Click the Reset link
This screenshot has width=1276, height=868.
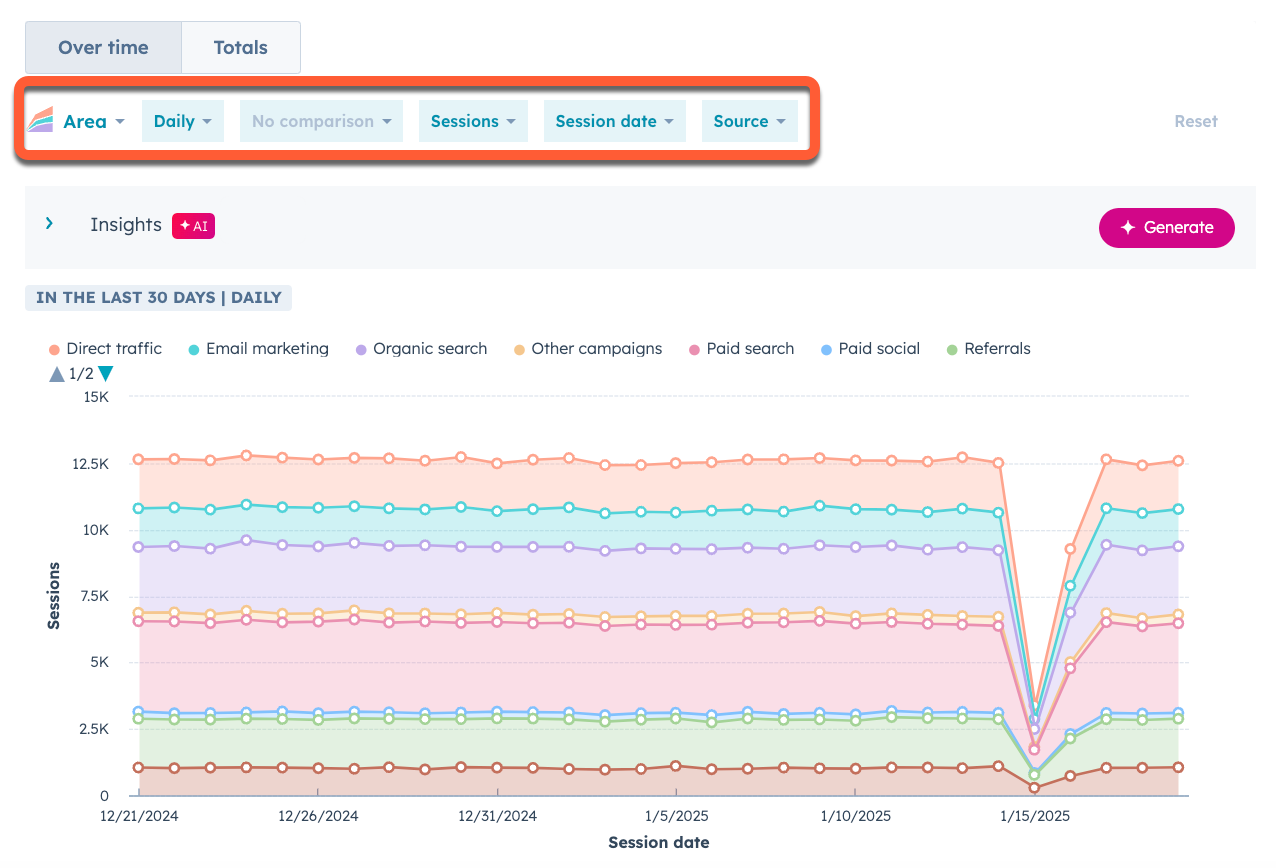point(1195,121)
